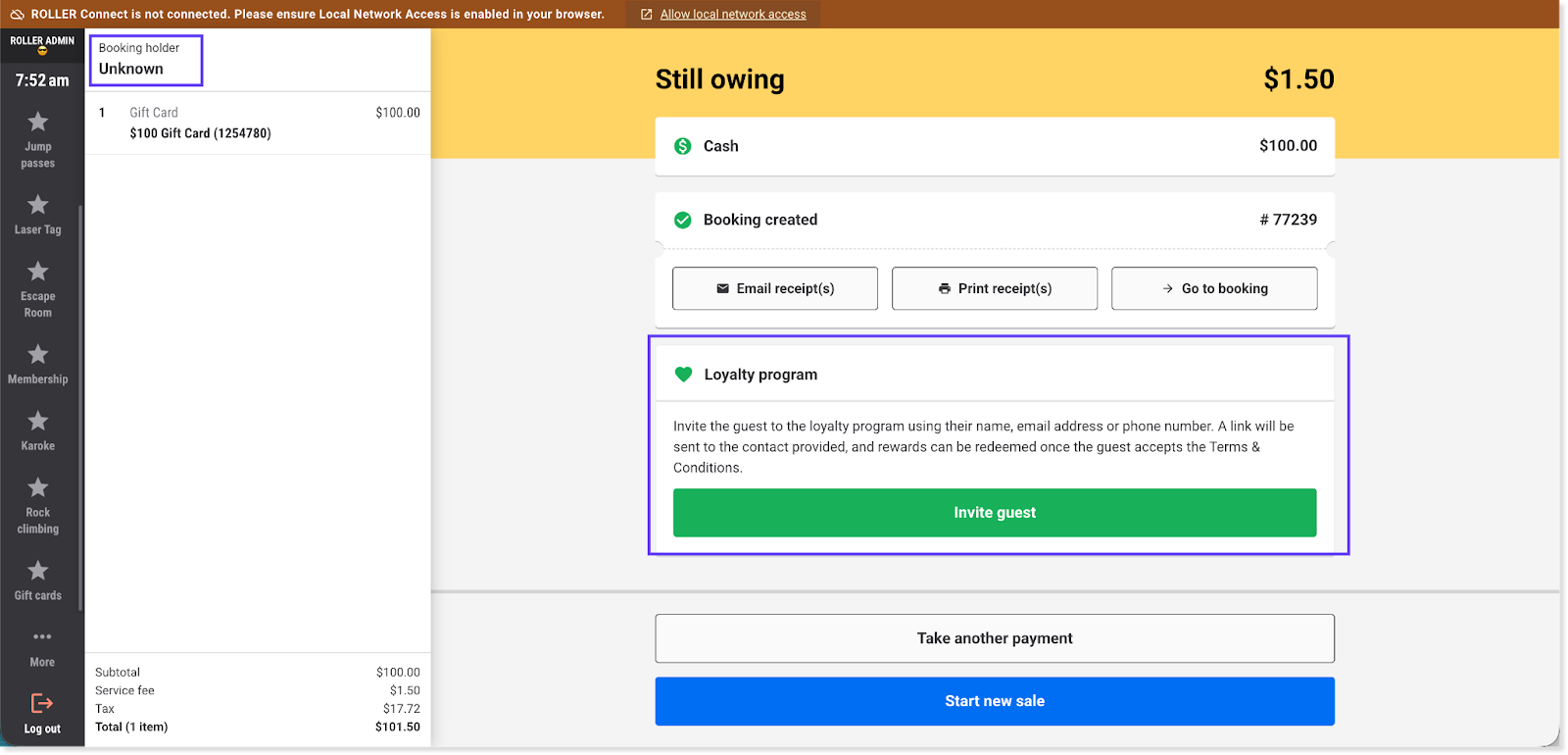This screenshot has width=1568, height=755.
Task: Open Jump passes star category
Action: [x=38, y=138]
